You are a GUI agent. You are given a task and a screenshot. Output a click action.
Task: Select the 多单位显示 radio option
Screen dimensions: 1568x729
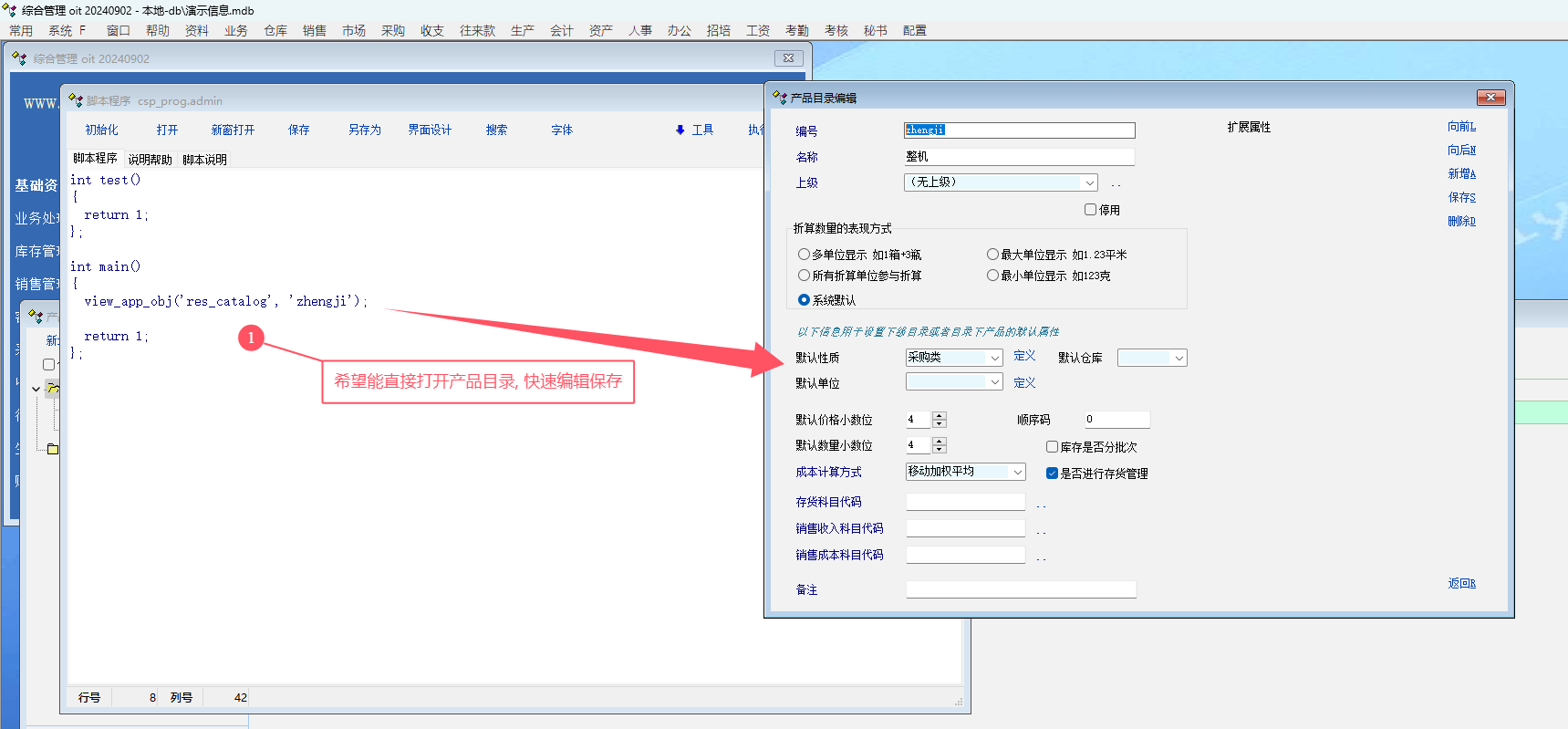[804, 255]
